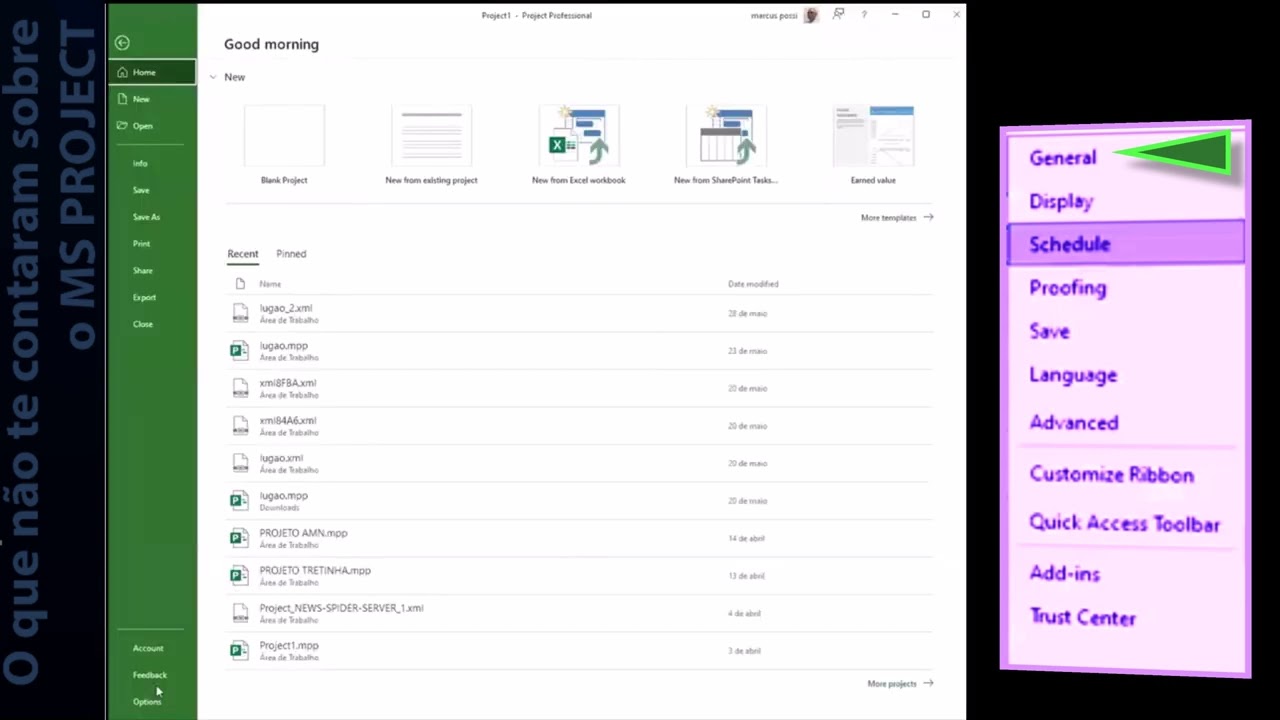1280x720 pixels.
Task: Open the Account page
Action: click(148, 648)
